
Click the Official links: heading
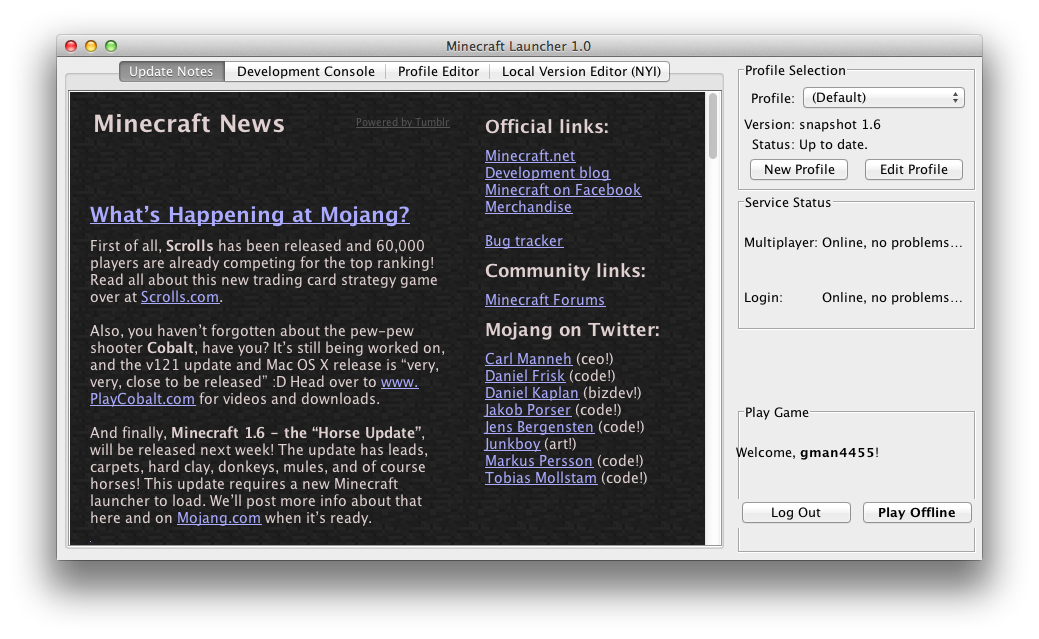click(547, 127)
